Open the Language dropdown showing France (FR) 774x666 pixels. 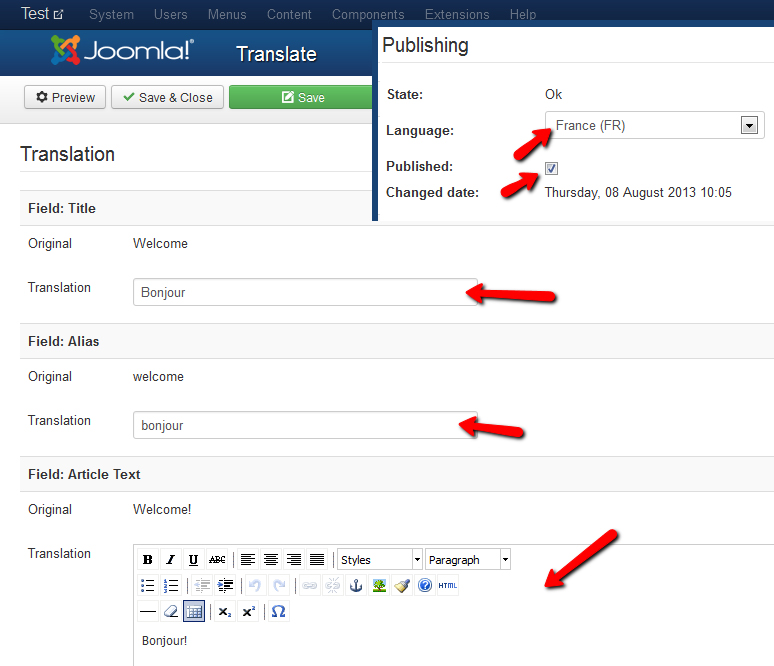pos(655,125)
